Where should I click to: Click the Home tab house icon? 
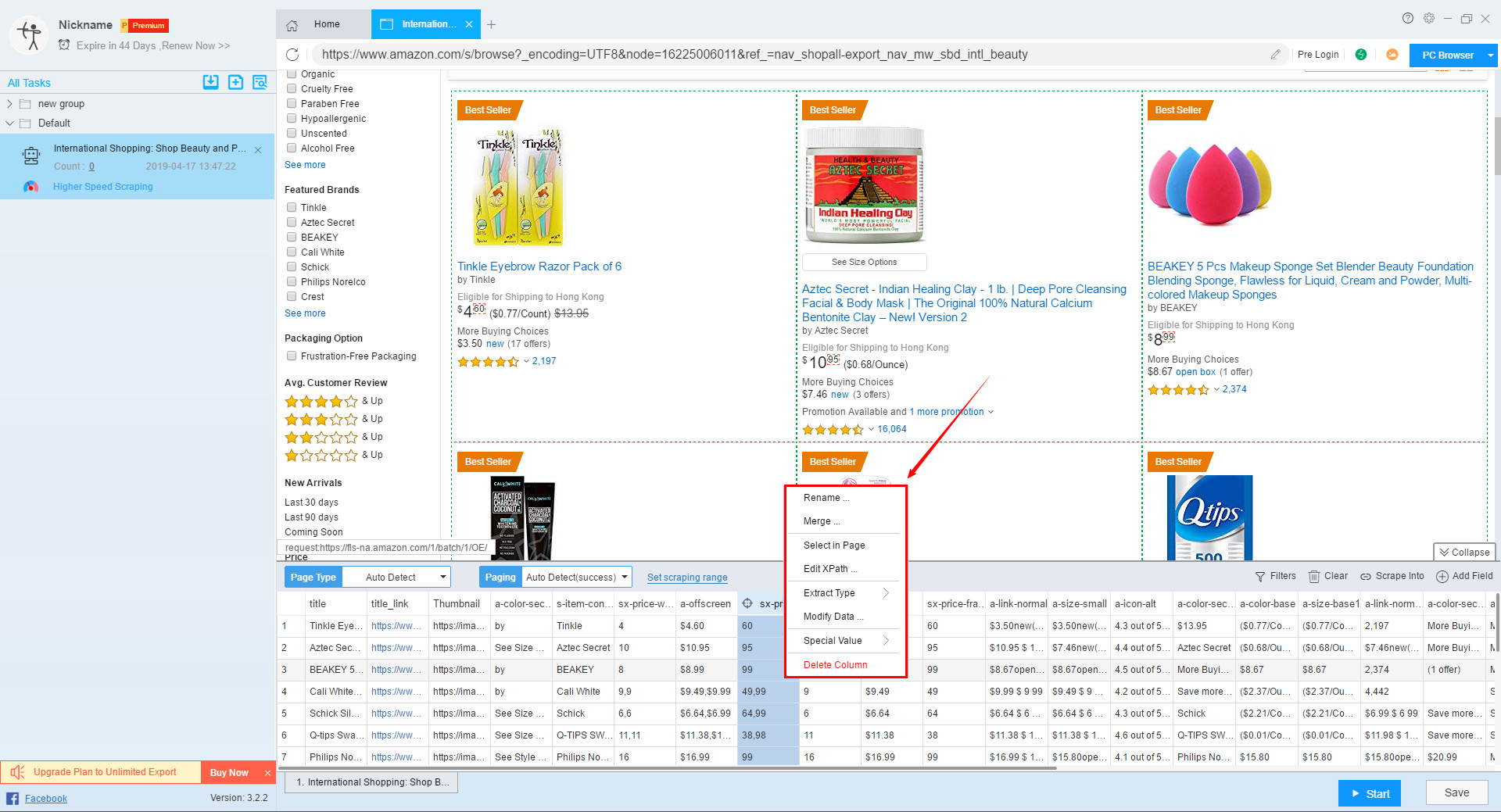tap(292, 25)
